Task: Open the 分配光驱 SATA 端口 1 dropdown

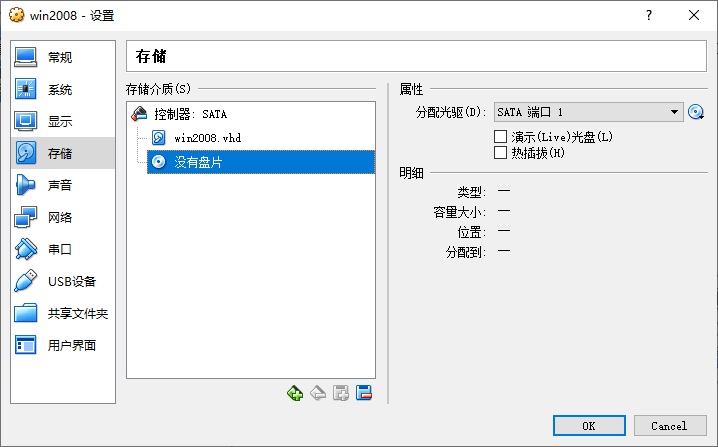Action: pyautogui.click(x=588, y=112)
